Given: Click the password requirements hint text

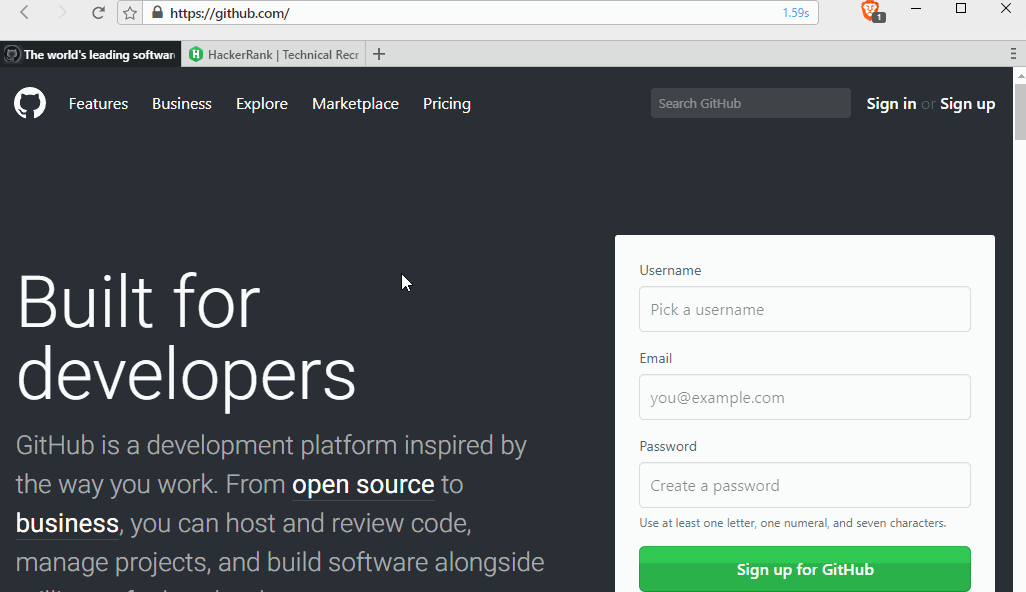Looking at the screenshot, I should [x=792, y=523].
